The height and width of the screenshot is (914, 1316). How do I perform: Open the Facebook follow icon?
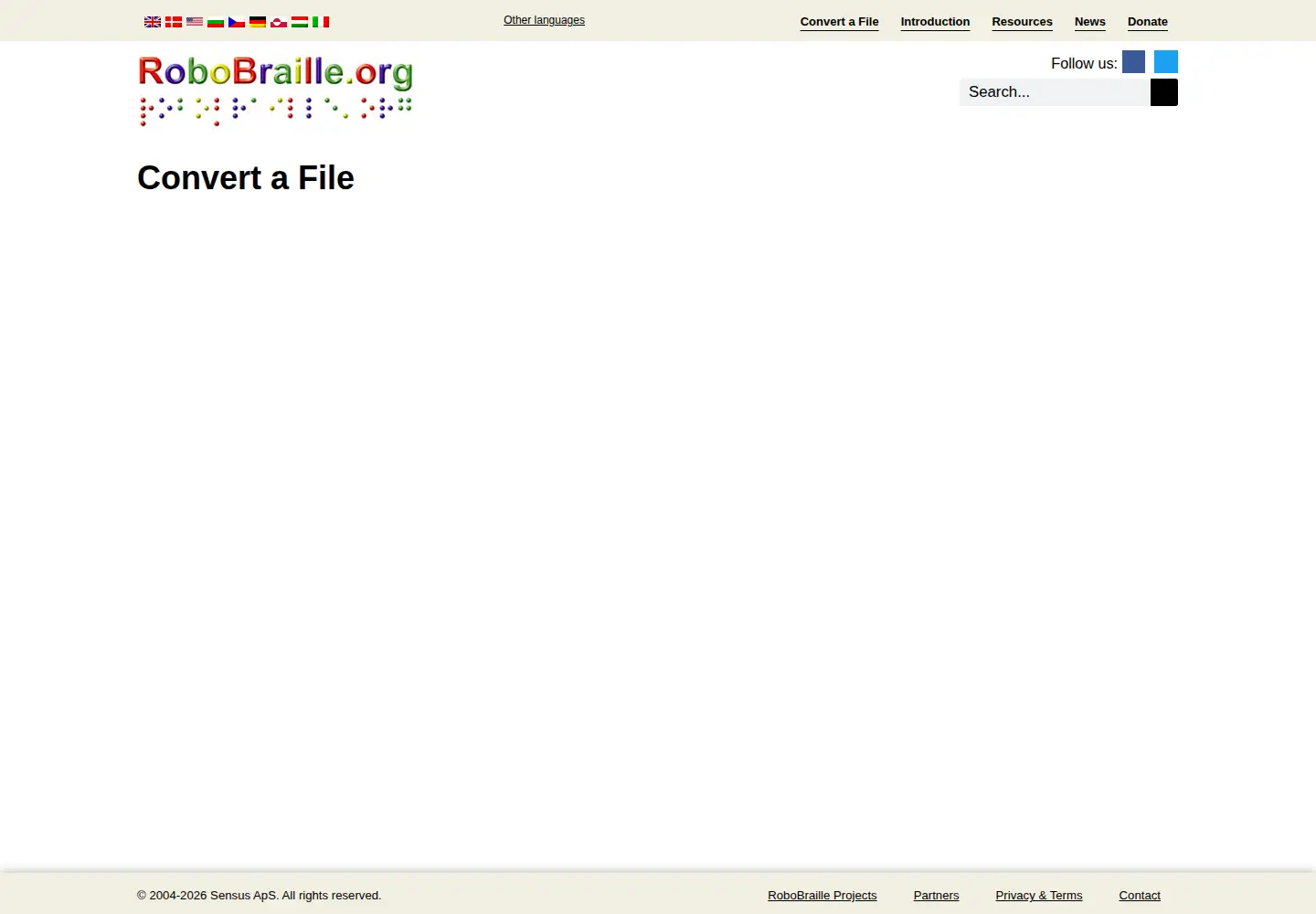pos(1133,61)
